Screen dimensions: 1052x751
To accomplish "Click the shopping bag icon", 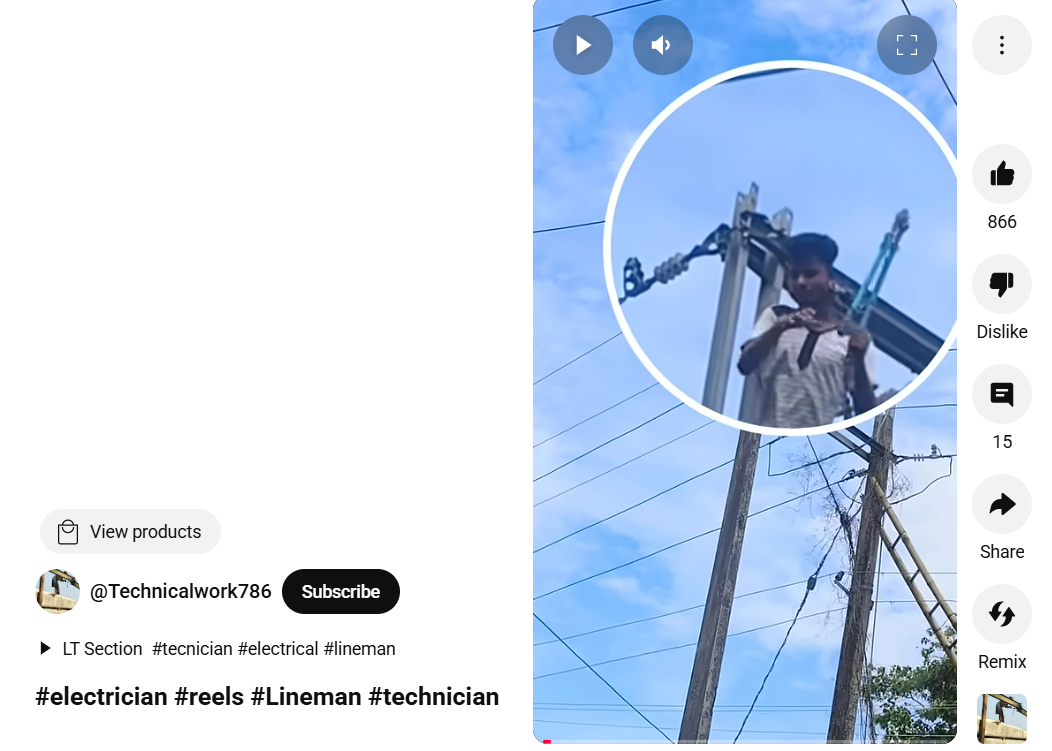I will (68, 532).
